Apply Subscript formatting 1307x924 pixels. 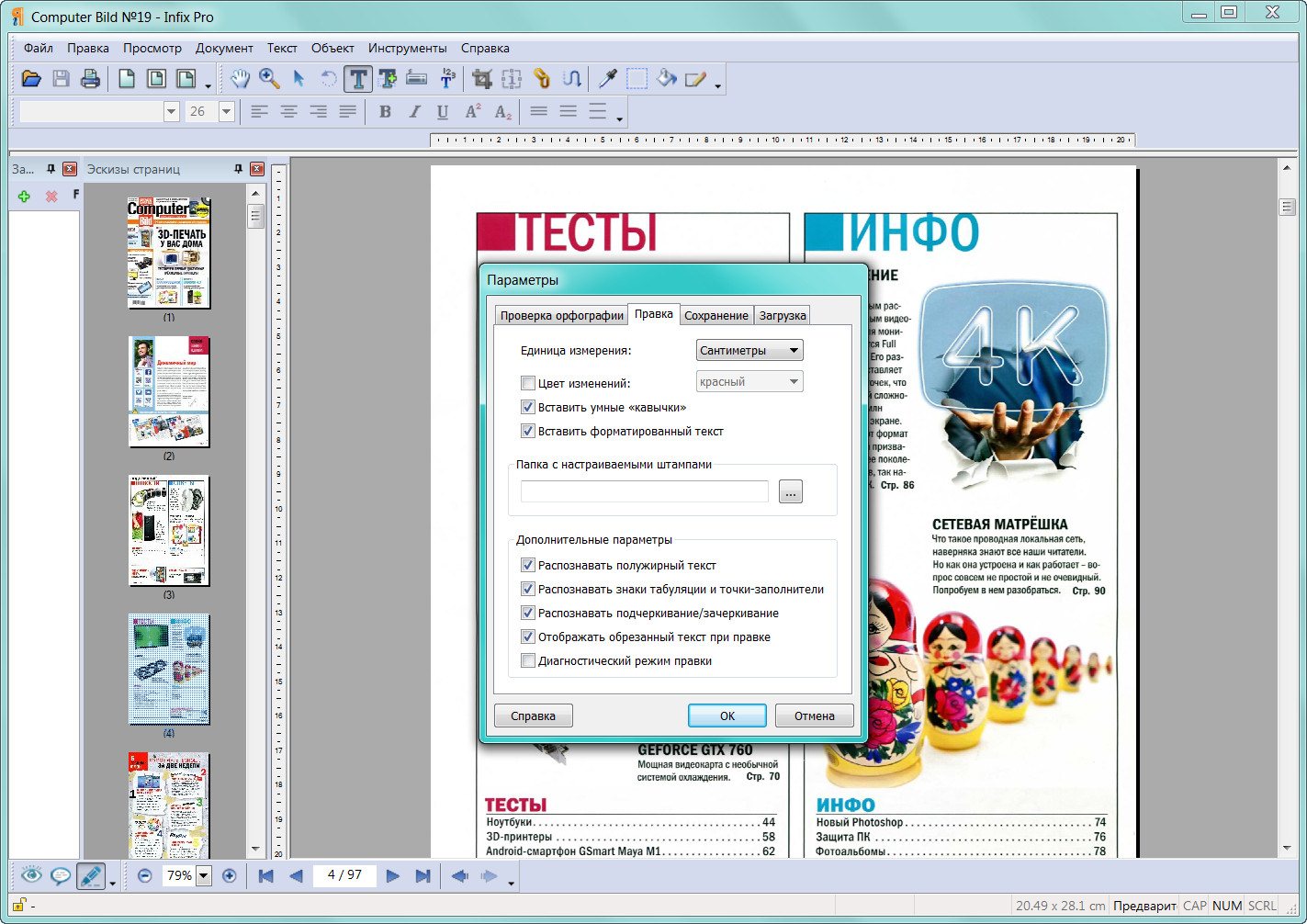click(502, 111)
